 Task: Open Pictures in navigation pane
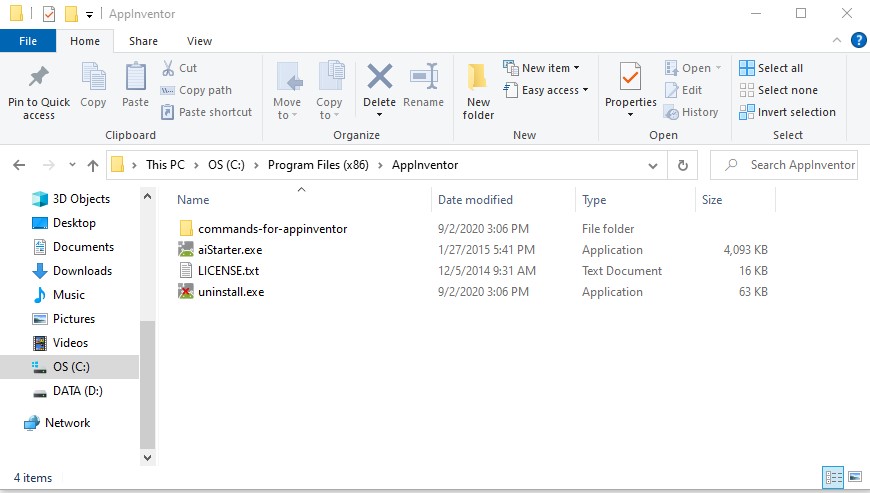(74, 319)
